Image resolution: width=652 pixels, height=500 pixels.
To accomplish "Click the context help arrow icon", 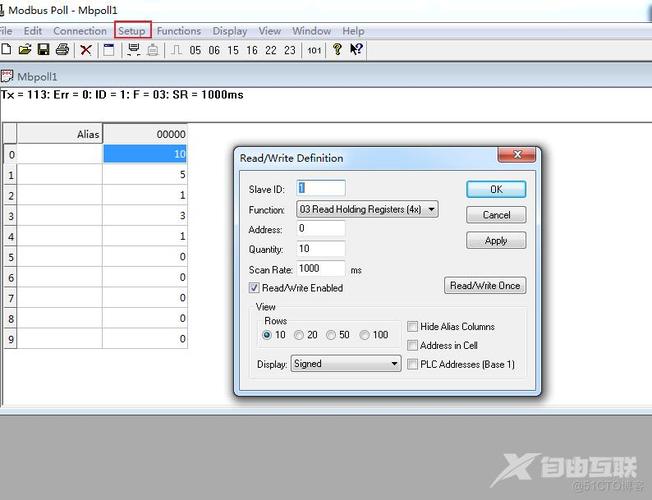I will point(356,50).
